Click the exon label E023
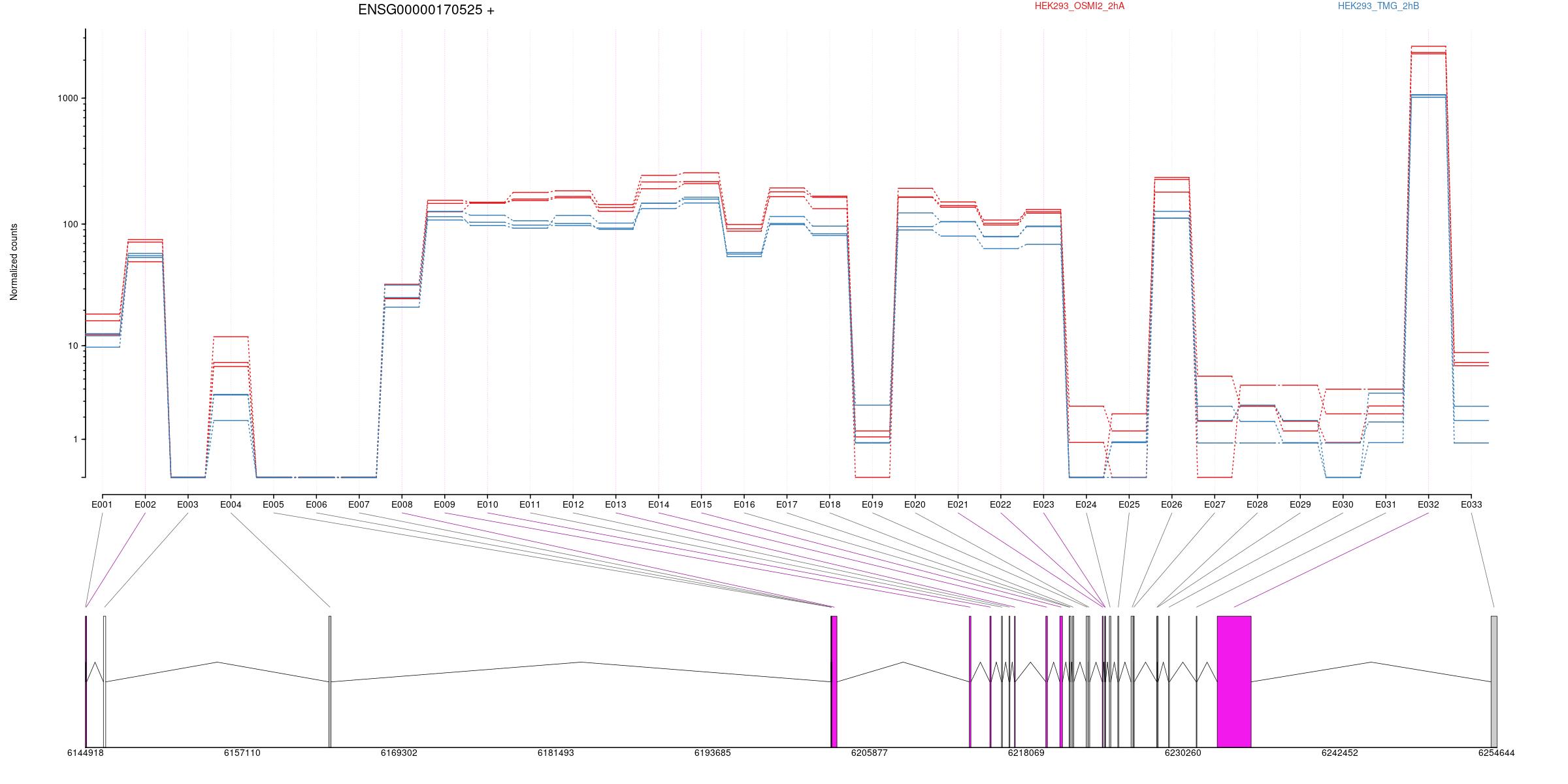The width and height of the screenshot is (1568, 784). (1043, 504)
